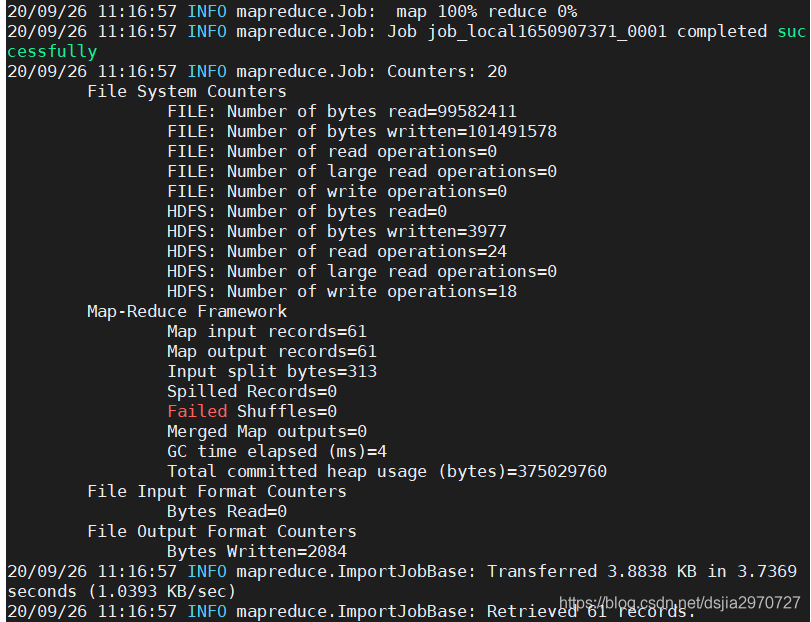Click 'Input split bytes=313' line
This screenshot has width=811, height=622.
click(272, 372)
